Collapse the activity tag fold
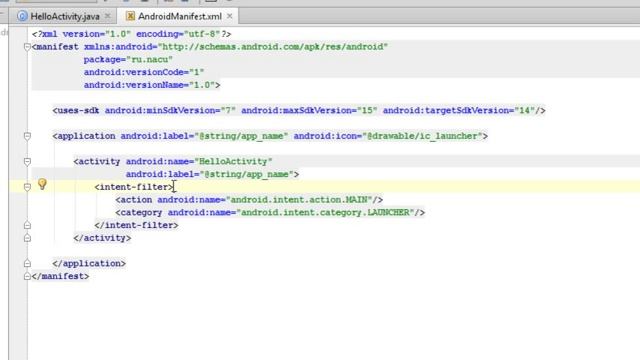Screen dimensions: 640x360 [27, 162]
